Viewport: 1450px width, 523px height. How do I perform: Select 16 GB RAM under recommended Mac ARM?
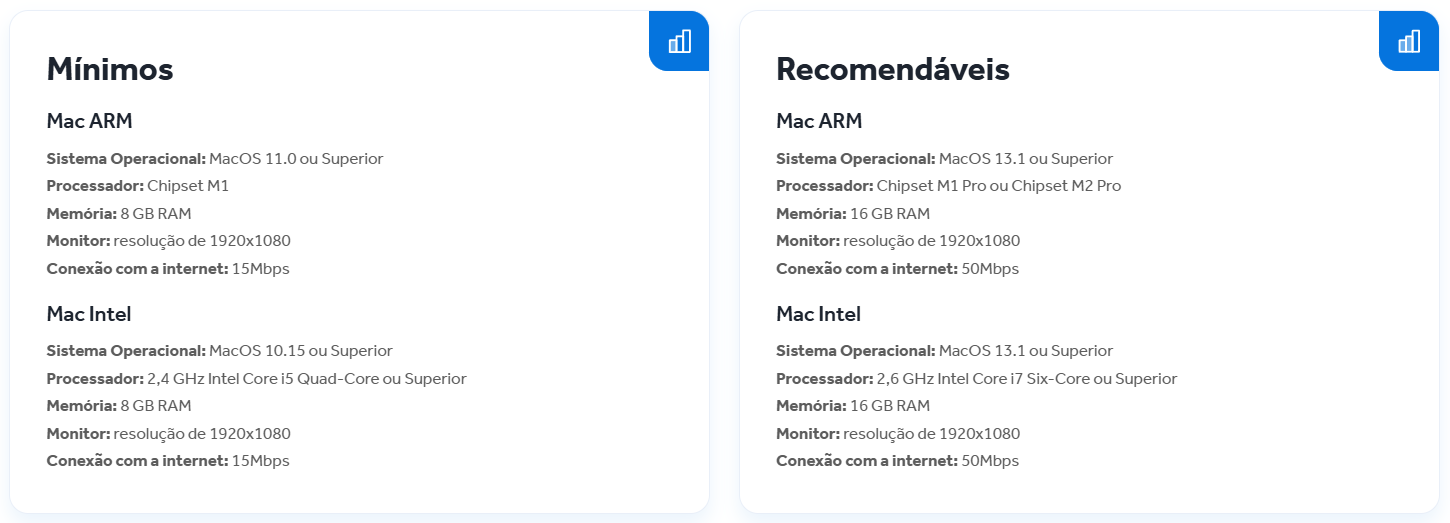[x=889, y=213]
